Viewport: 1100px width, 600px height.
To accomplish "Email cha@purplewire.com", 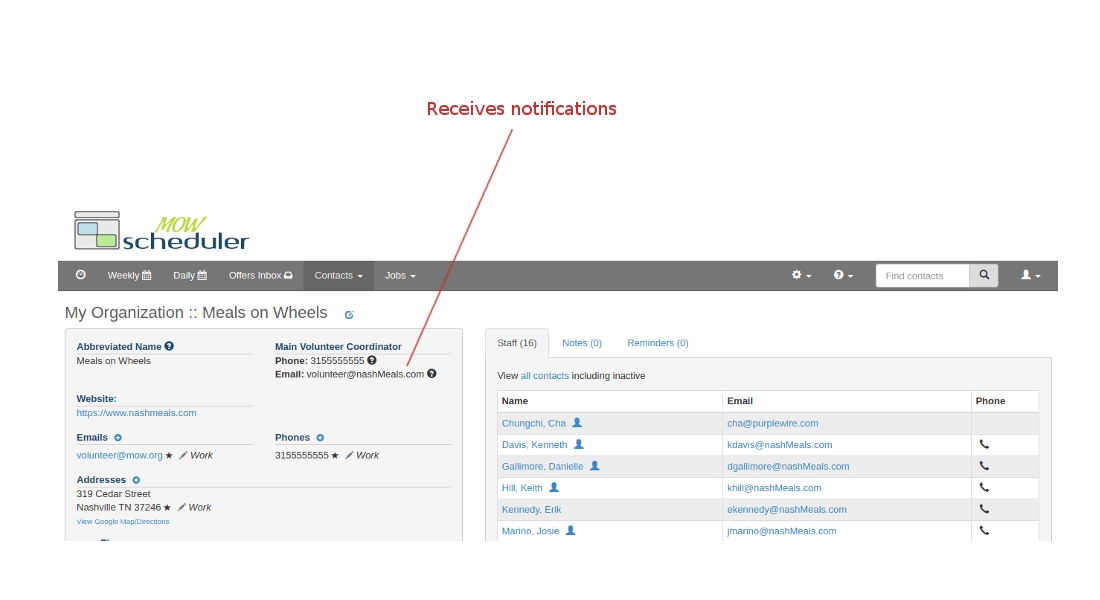I will [x=772, y=423].
